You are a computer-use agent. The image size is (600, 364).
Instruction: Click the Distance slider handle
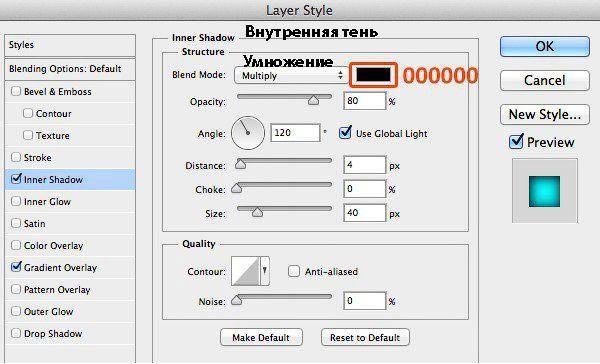240,164
